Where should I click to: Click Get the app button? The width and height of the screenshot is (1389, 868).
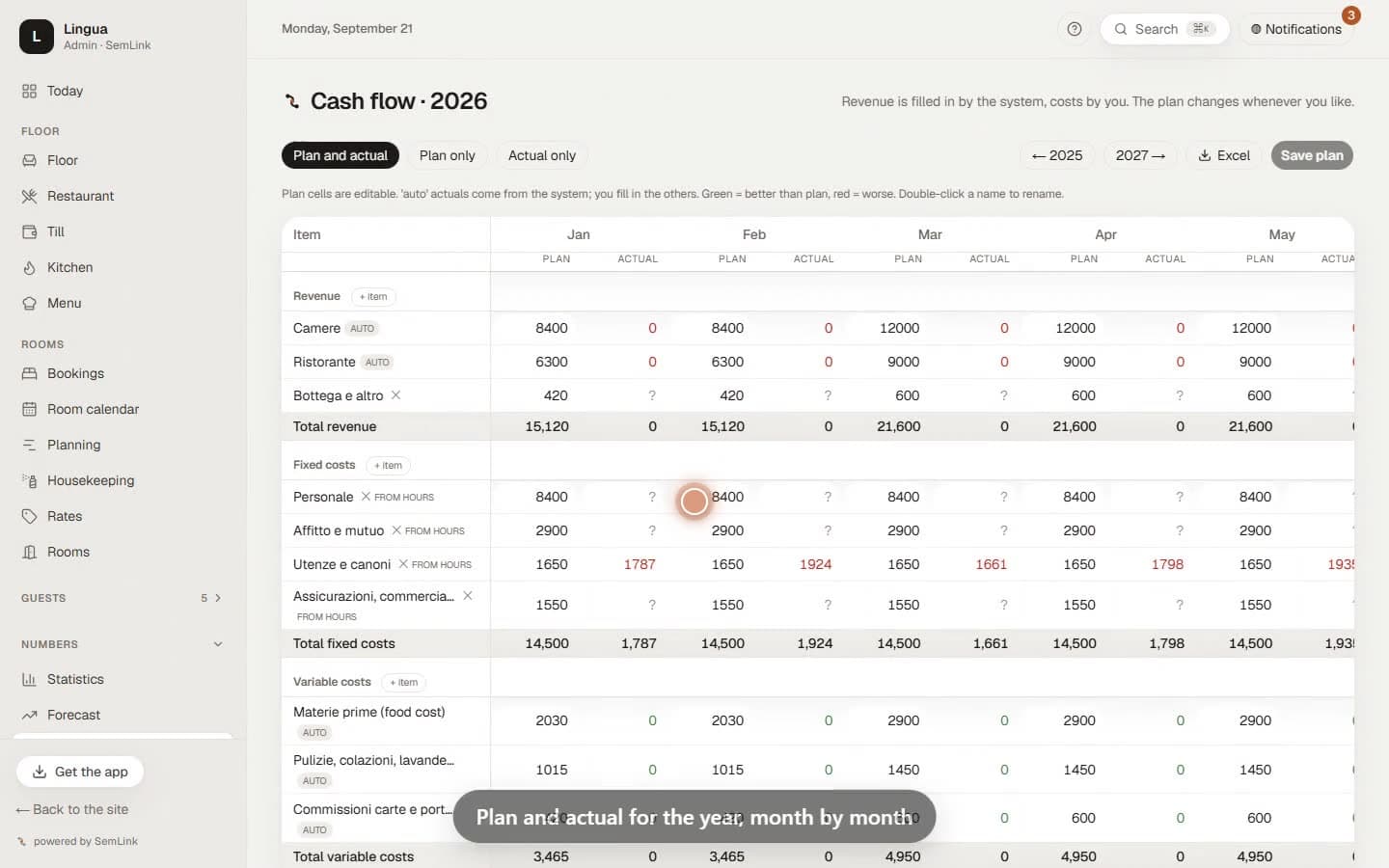click(80, 772)
